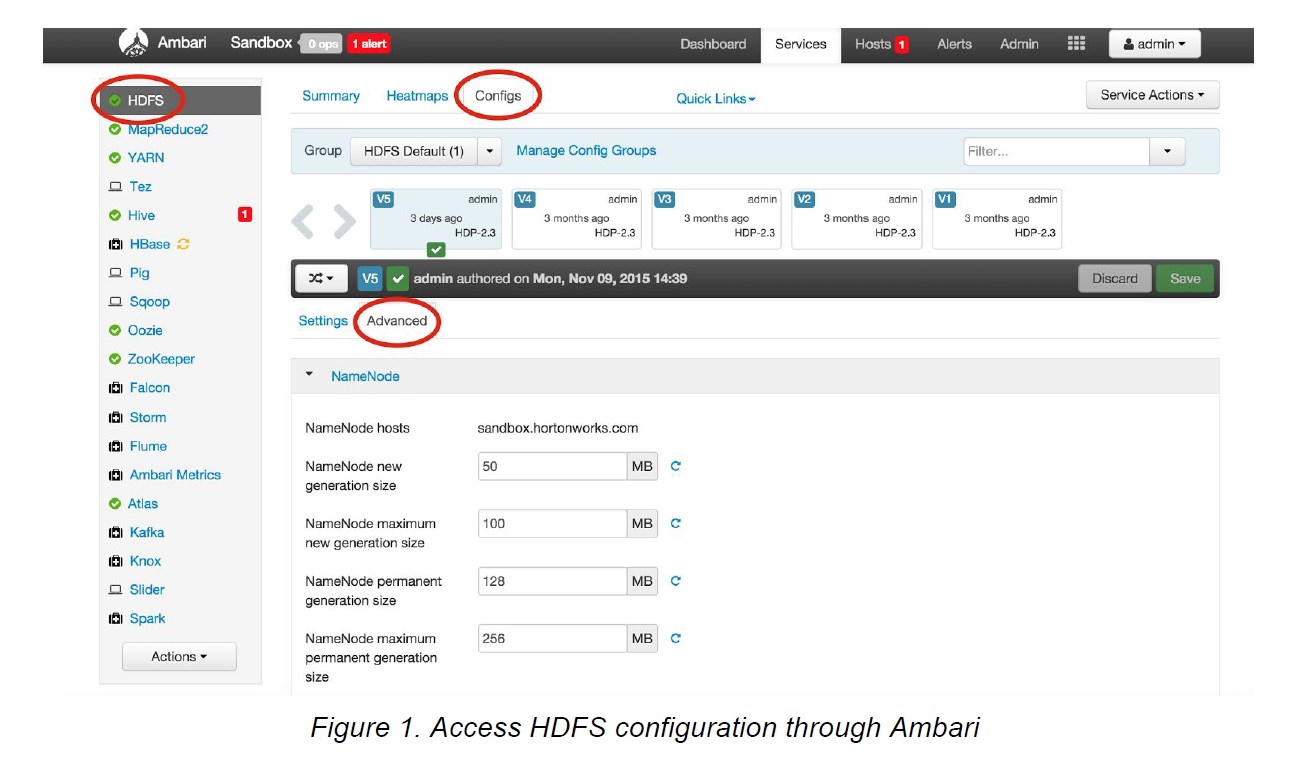The height and width of the screenshot is (763, 1310).
Task: Open the Alerts tab
Action: click(x=954, y=44)
